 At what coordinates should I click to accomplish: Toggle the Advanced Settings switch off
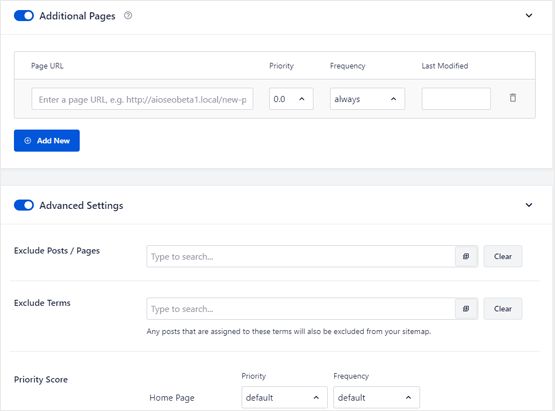(24, 205)
